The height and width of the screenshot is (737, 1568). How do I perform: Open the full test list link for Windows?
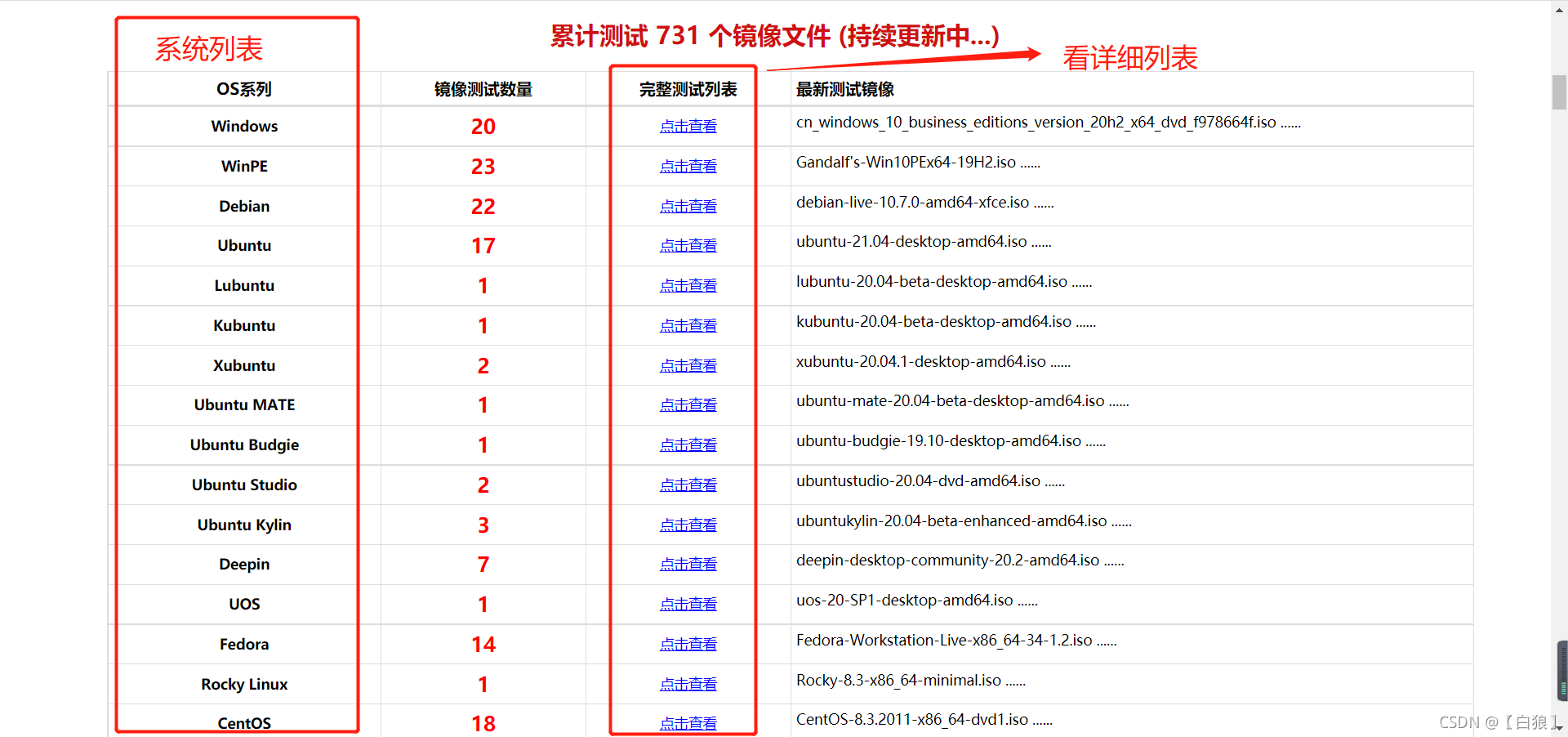click(688, 126)
